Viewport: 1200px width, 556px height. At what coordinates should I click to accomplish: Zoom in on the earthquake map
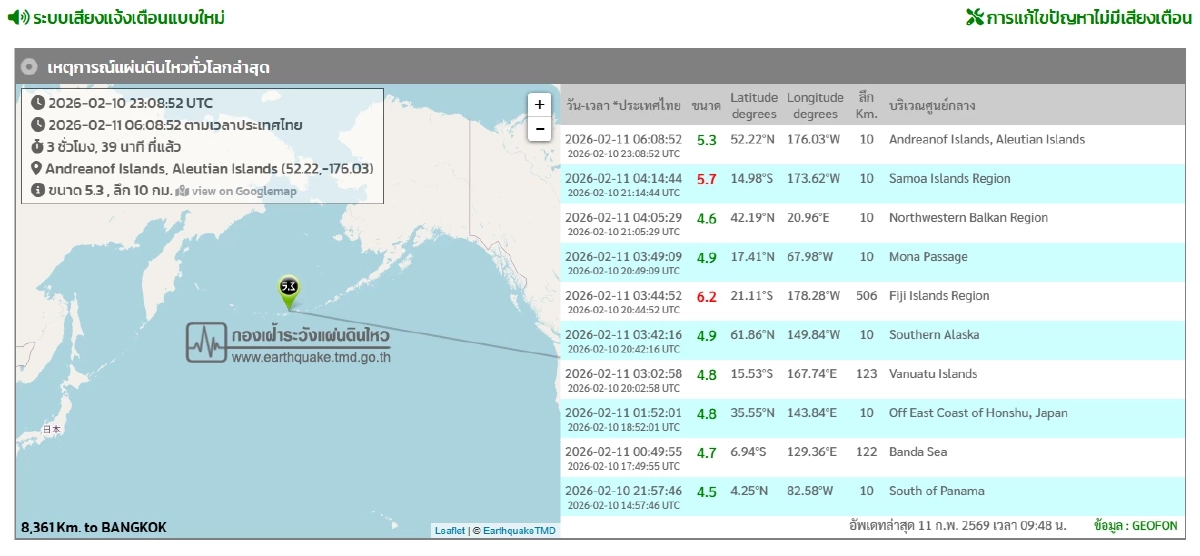coord(539,104)
